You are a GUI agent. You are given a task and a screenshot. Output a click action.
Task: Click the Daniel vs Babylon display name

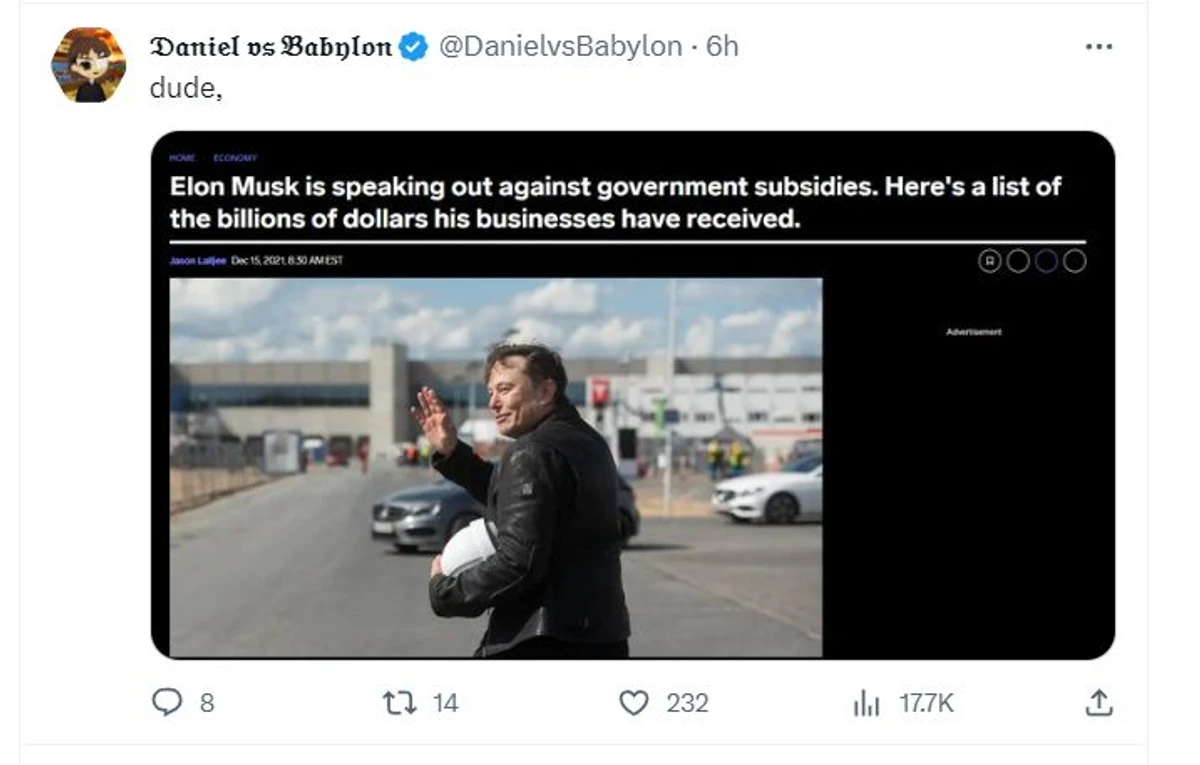270,46
